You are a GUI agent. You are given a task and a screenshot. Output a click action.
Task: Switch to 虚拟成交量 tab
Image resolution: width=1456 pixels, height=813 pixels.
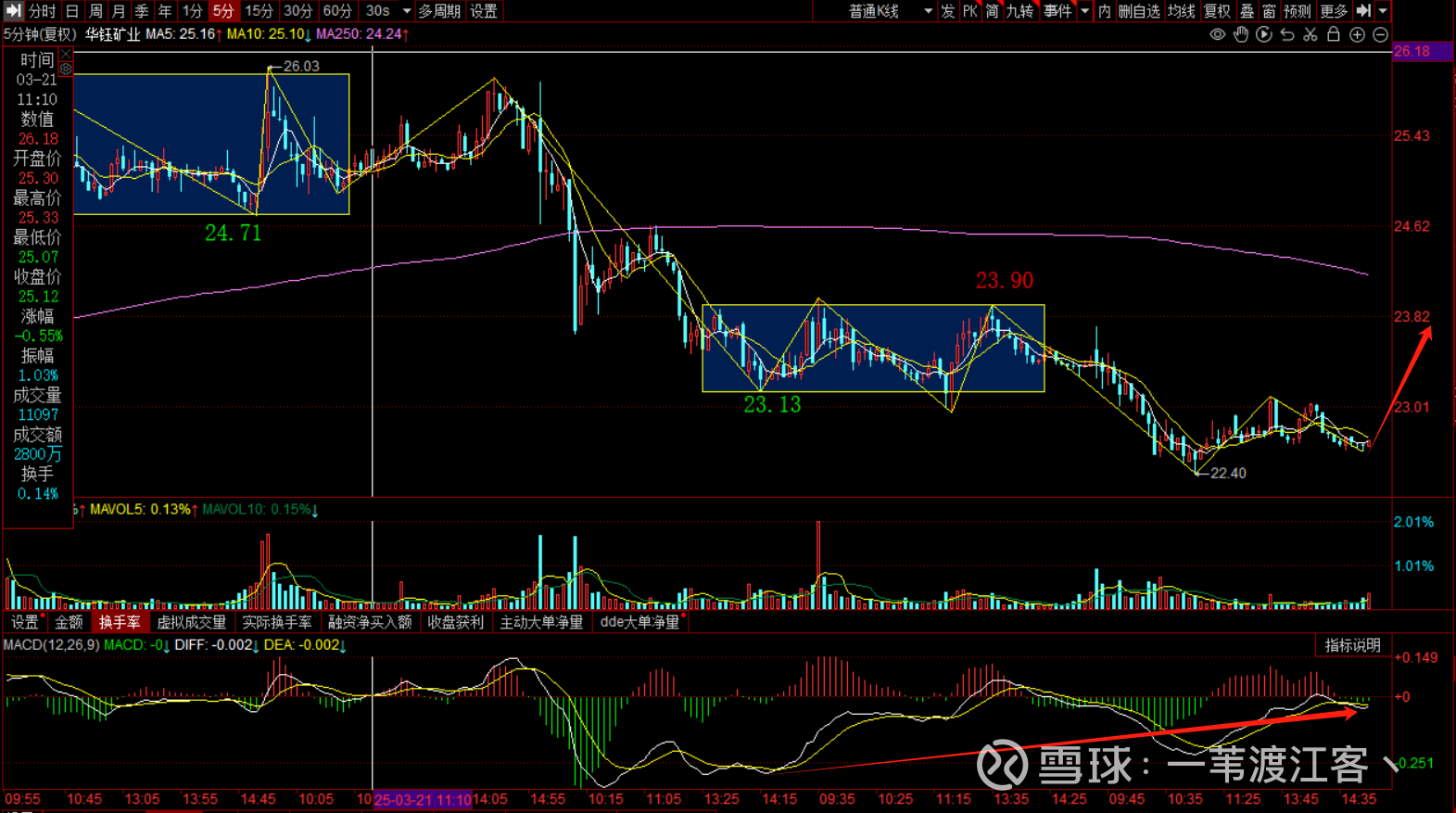191,622
